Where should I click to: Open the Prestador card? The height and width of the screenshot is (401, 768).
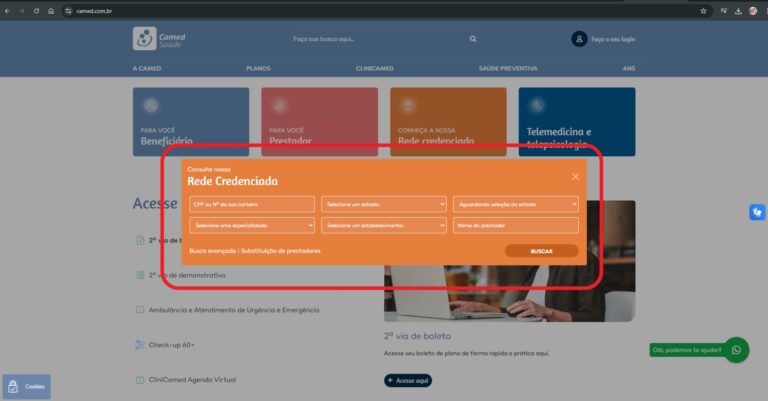coord(320,122)
